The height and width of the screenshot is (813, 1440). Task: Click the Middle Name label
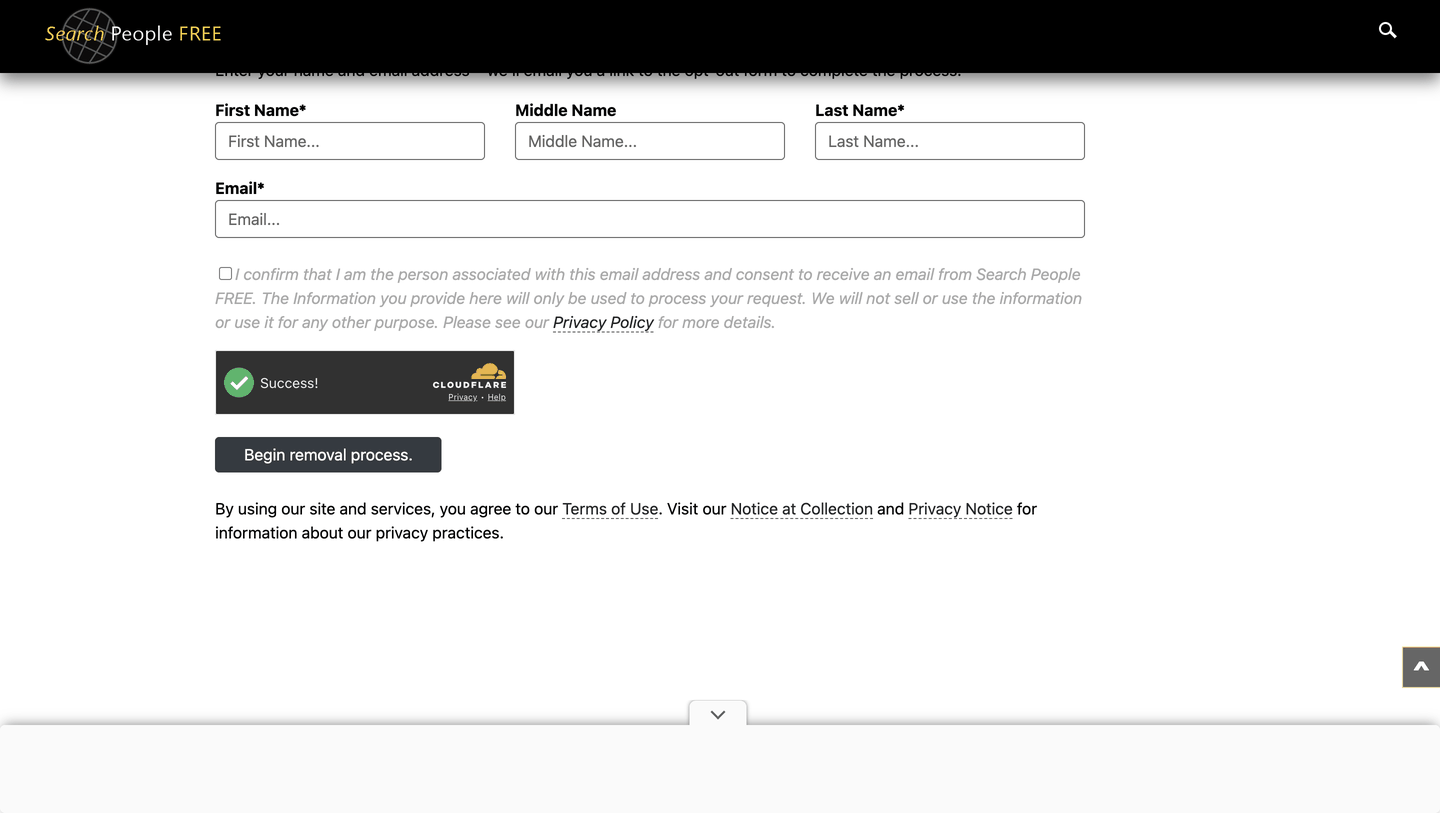pos(566,110)
